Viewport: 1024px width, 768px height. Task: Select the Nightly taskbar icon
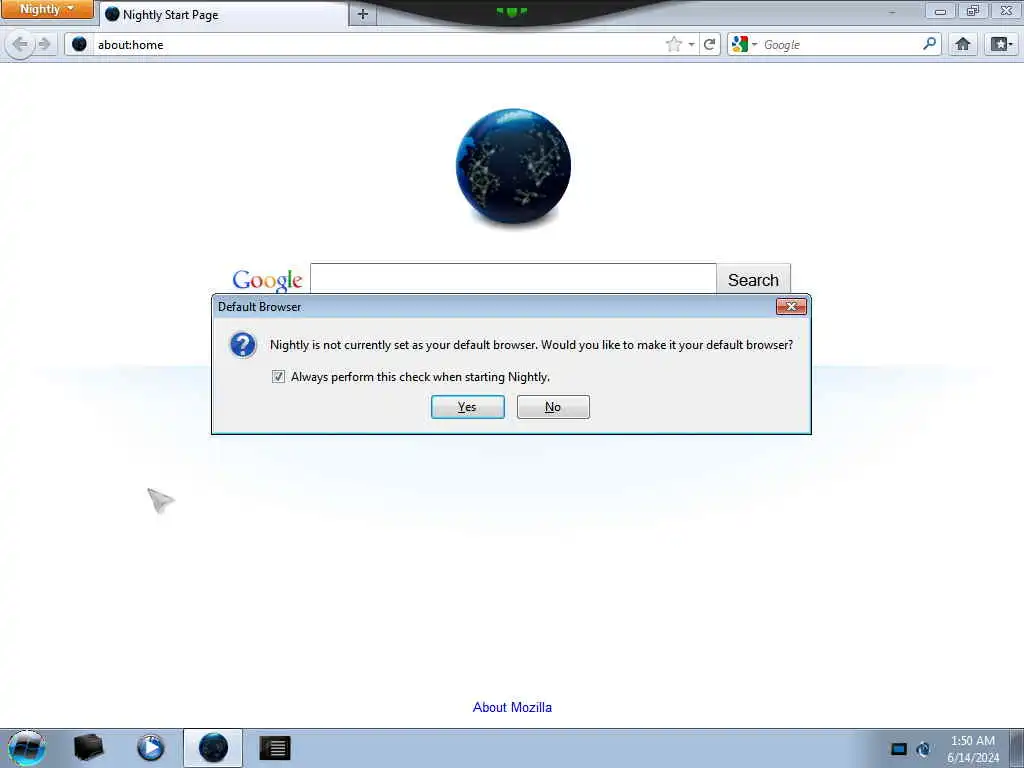point(213,748)
